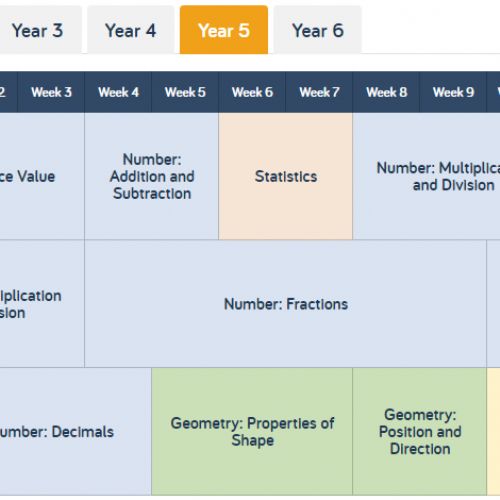
Task: Open the Statistics block
Action: 286,176
